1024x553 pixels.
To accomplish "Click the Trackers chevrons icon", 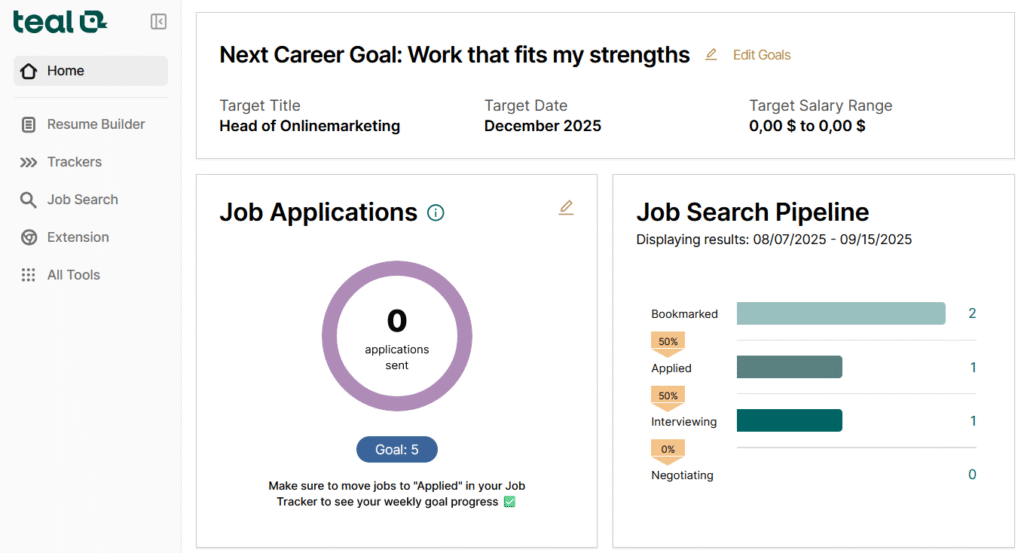I will pyautogui.click(x=28, y=162).
